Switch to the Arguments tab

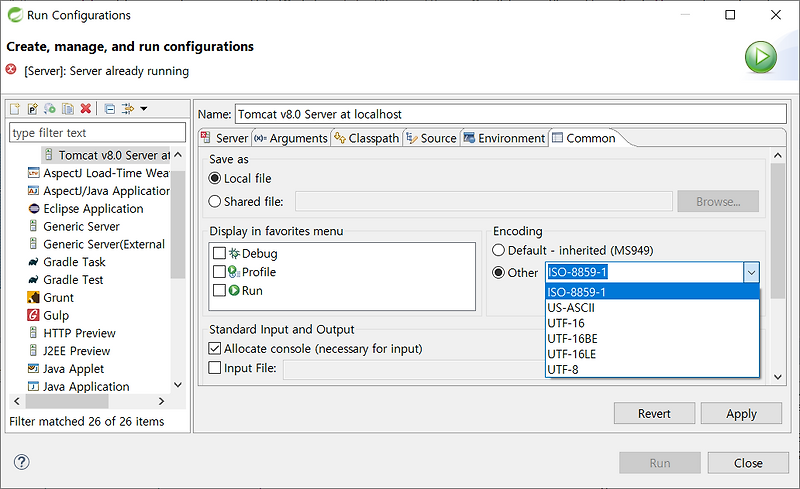tap(290, 138)
